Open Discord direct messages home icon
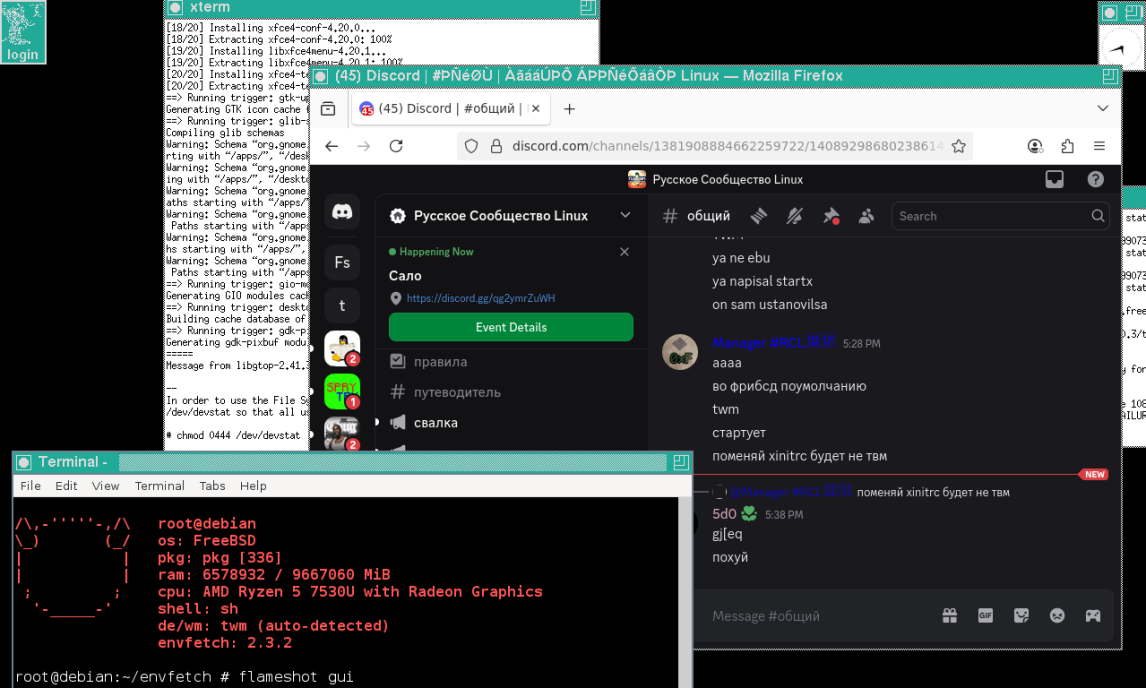The width and height of the screenshot is (1146, 688). click(342, 213)
